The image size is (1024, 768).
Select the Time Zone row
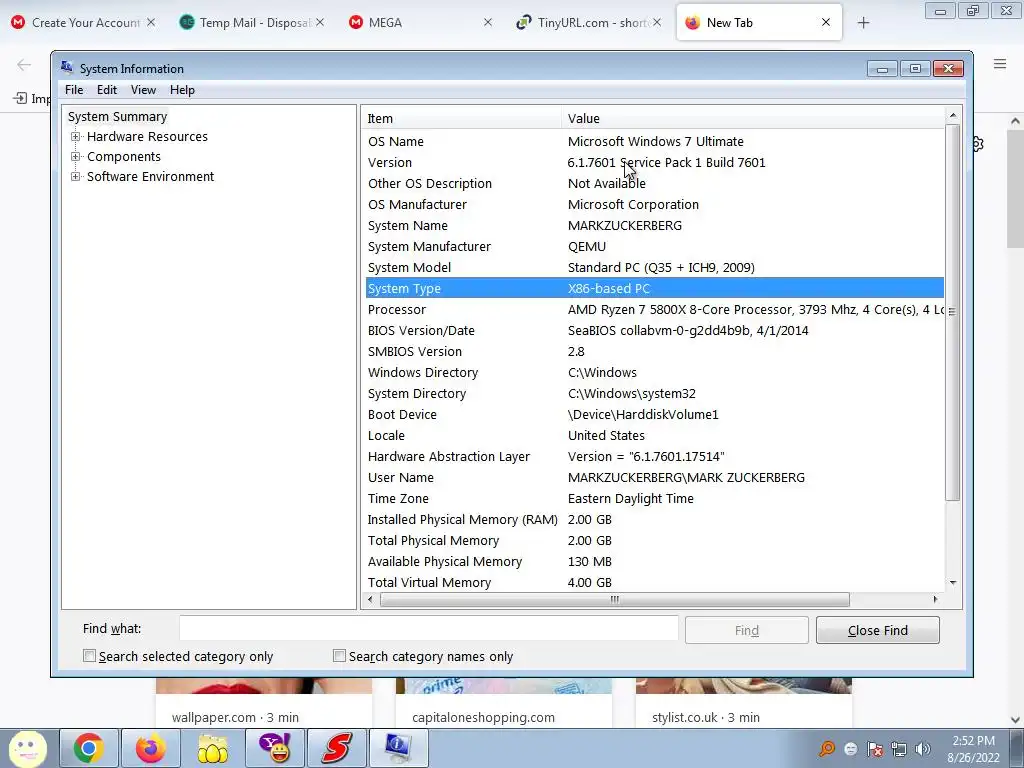click(x=654, y=498)
